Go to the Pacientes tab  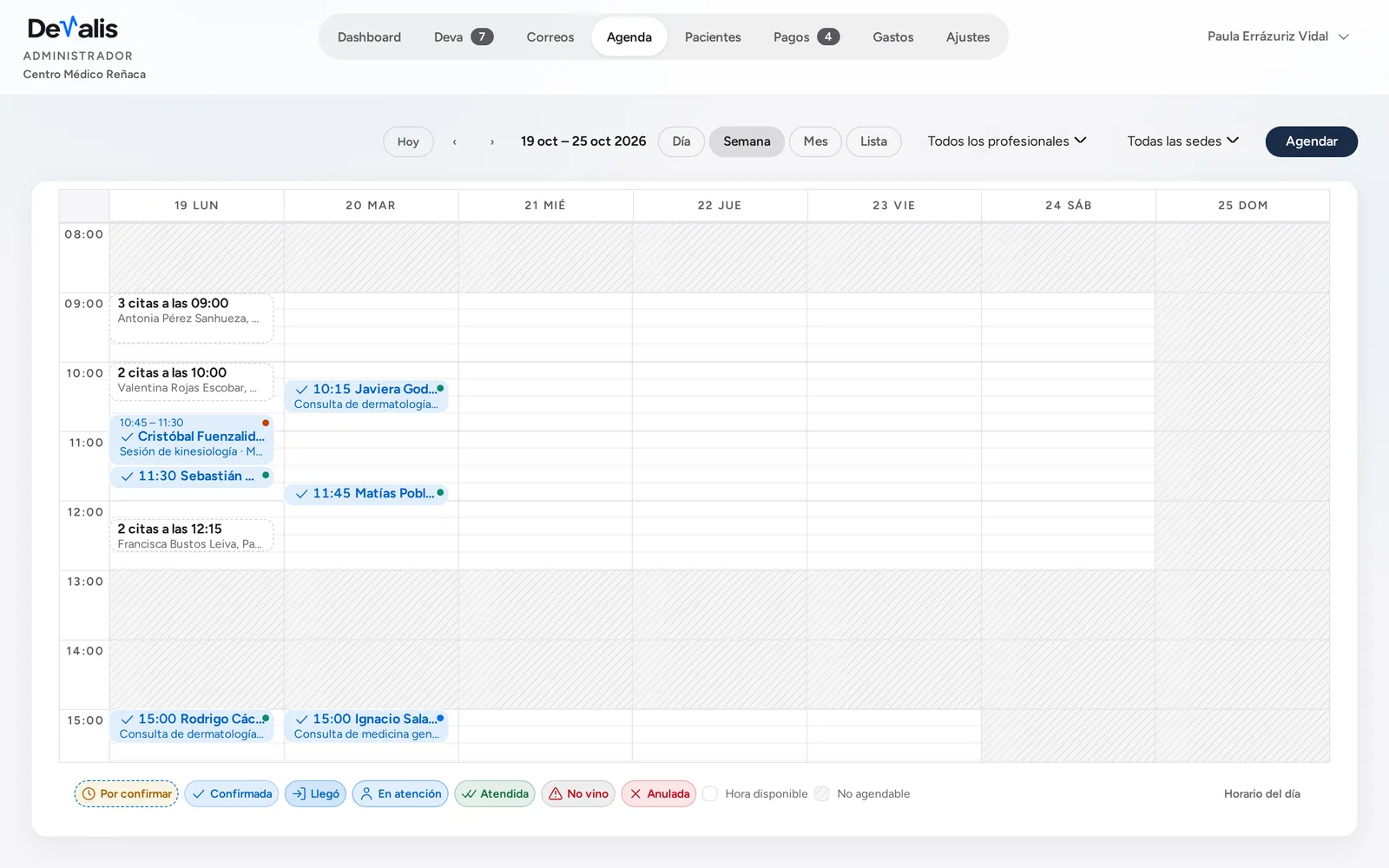[x=713, y=36]
